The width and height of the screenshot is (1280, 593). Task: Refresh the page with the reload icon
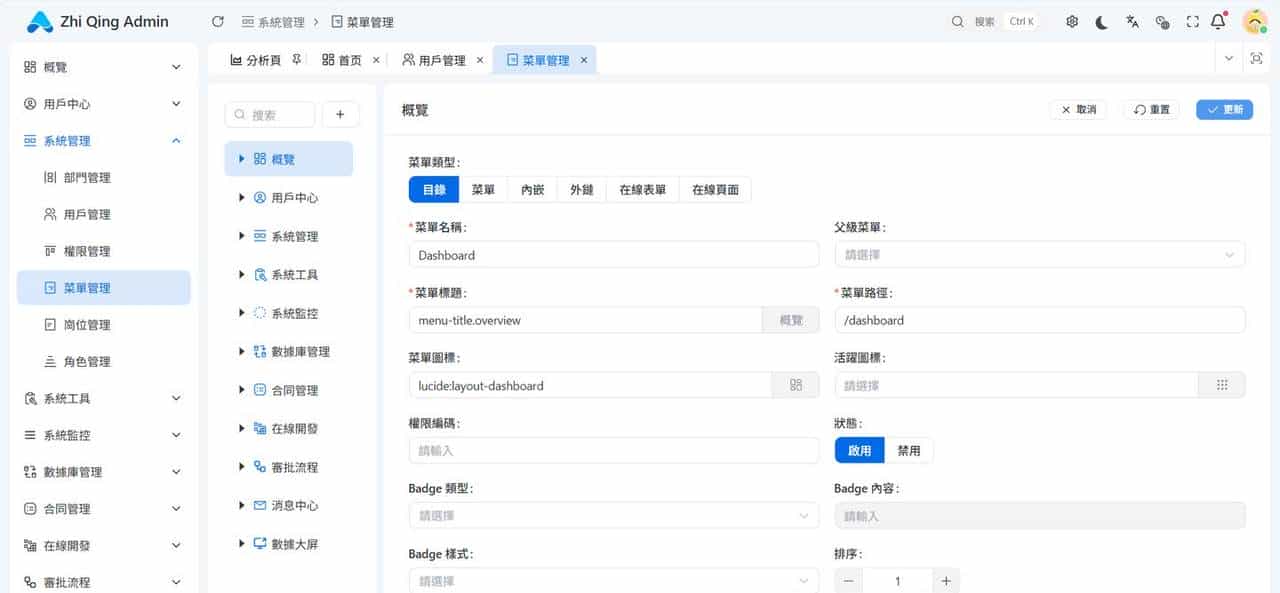pos(216,21)
